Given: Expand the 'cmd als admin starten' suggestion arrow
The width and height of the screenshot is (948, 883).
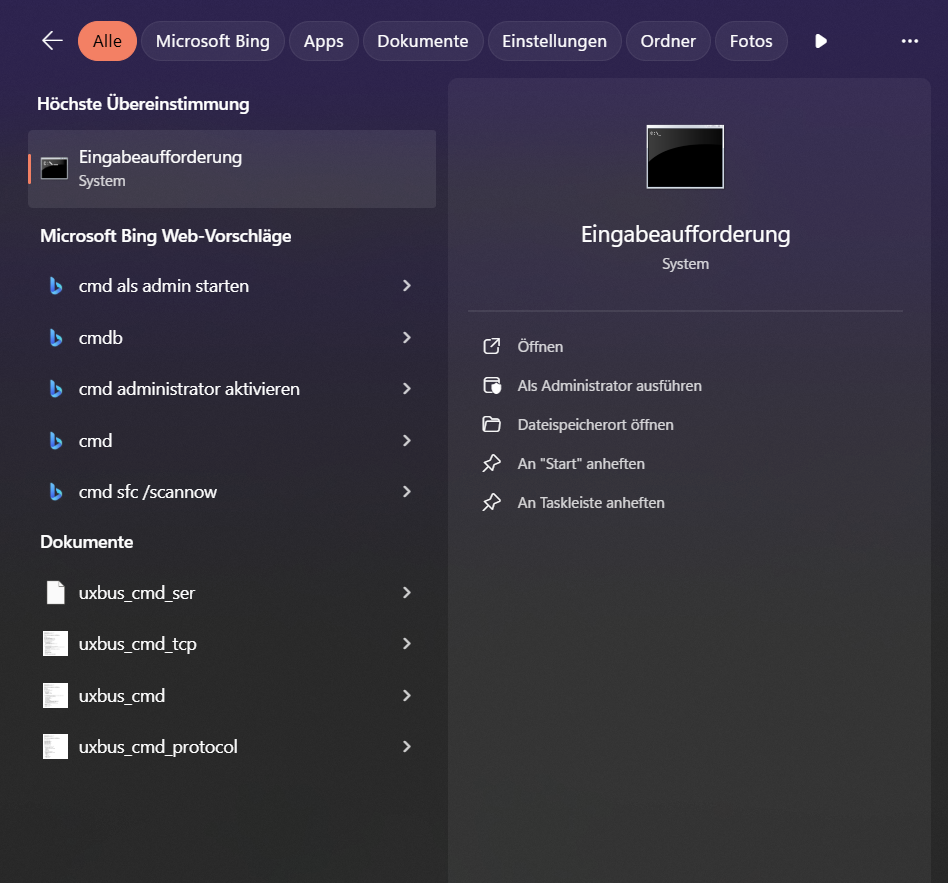Looking at the screenshot, I should pyautogui.click(x=407, y=285).
